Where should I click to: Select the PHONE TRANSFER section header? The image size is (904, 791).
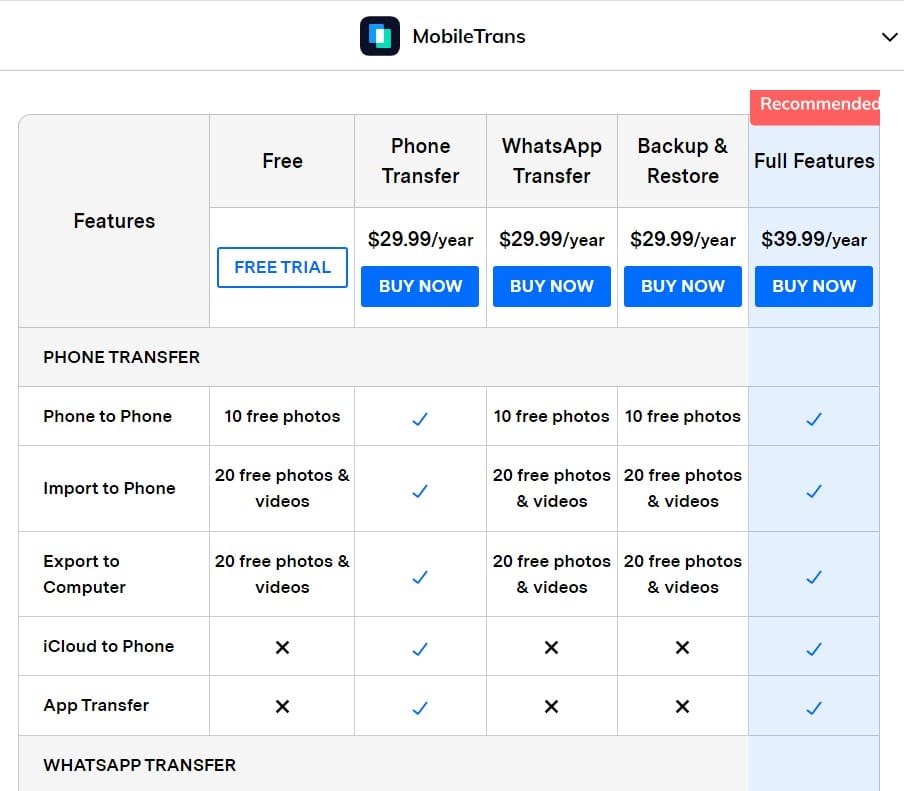[x=122, y=357]
